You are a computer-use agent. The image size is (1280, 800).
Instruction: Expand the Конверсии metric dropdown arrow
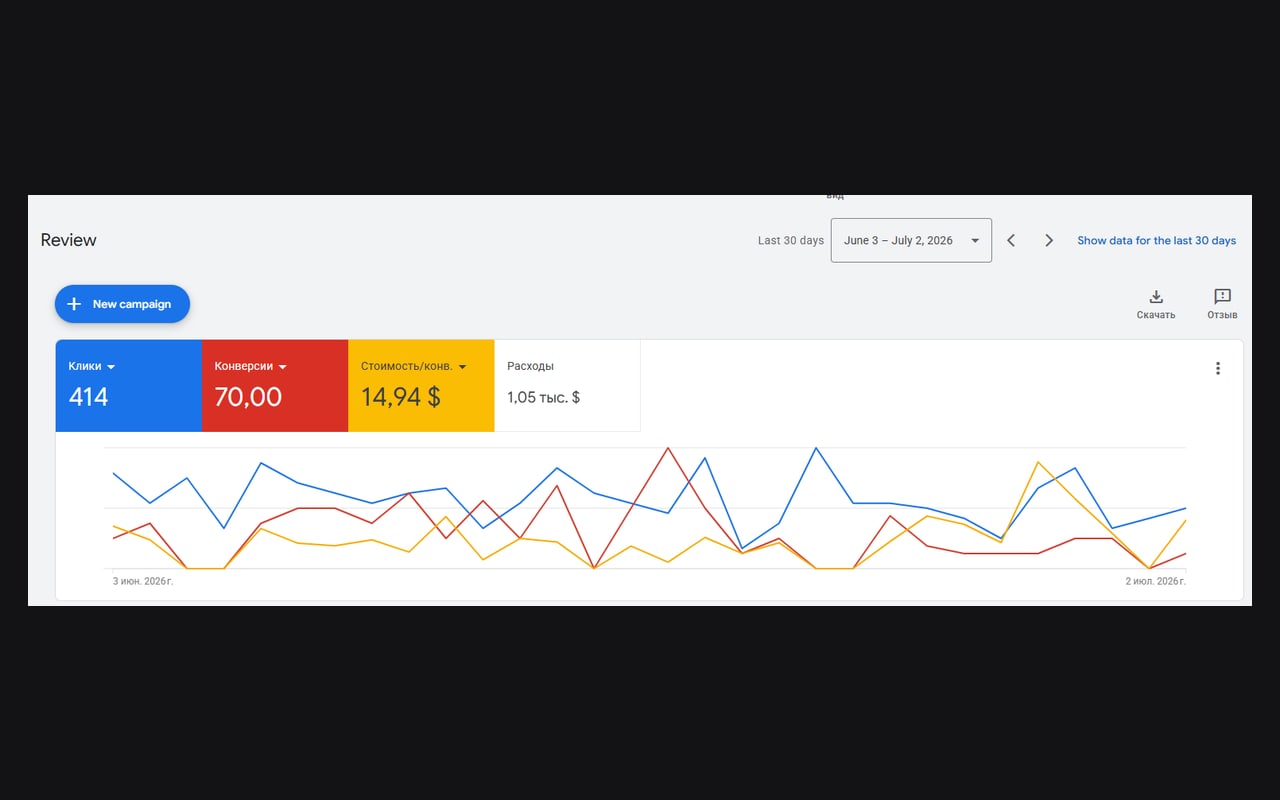point(283,367)
